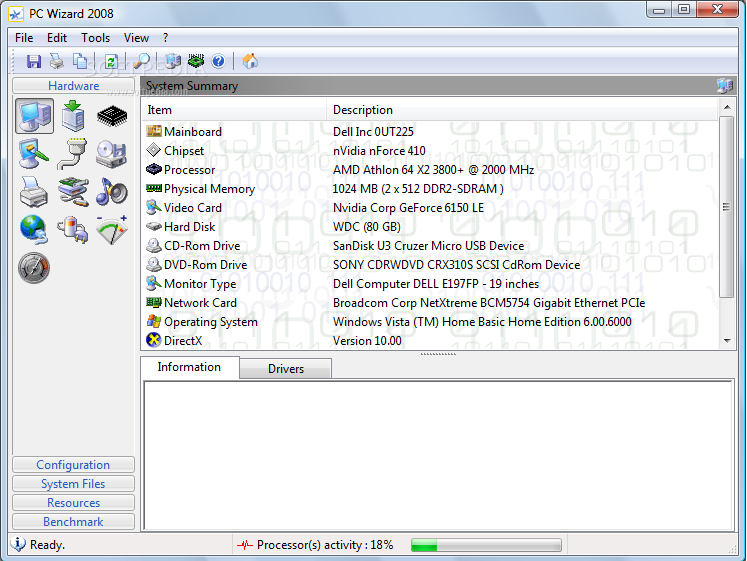Viewport: 747px width, 561px height.
Task: Click the scroll down arrow of summary list
Action: point(727,341)
